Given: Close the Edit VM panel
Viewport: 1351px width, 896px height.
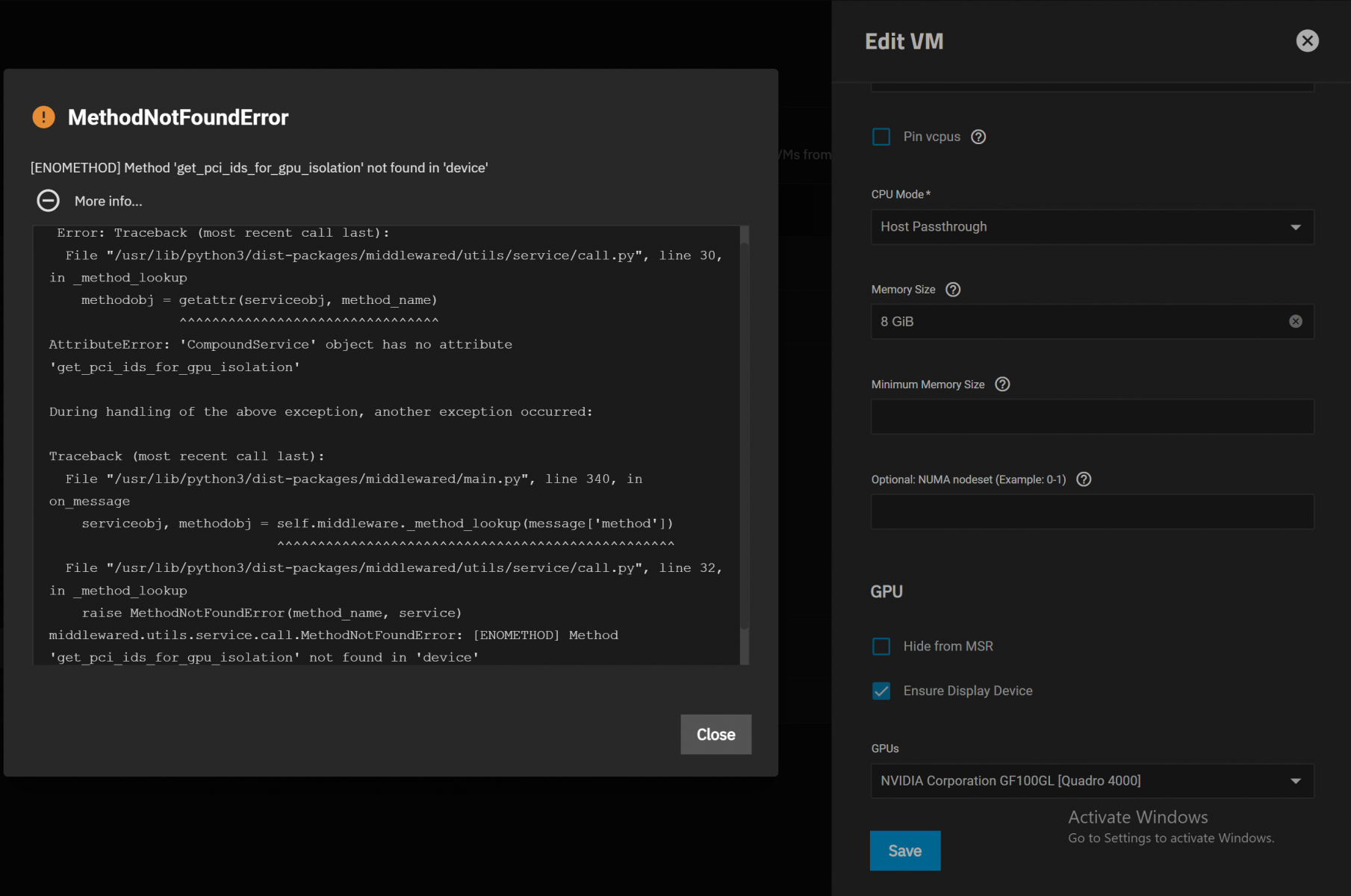Looking at the screenshot, I should pyautogui.click(x=1307, y=41).
